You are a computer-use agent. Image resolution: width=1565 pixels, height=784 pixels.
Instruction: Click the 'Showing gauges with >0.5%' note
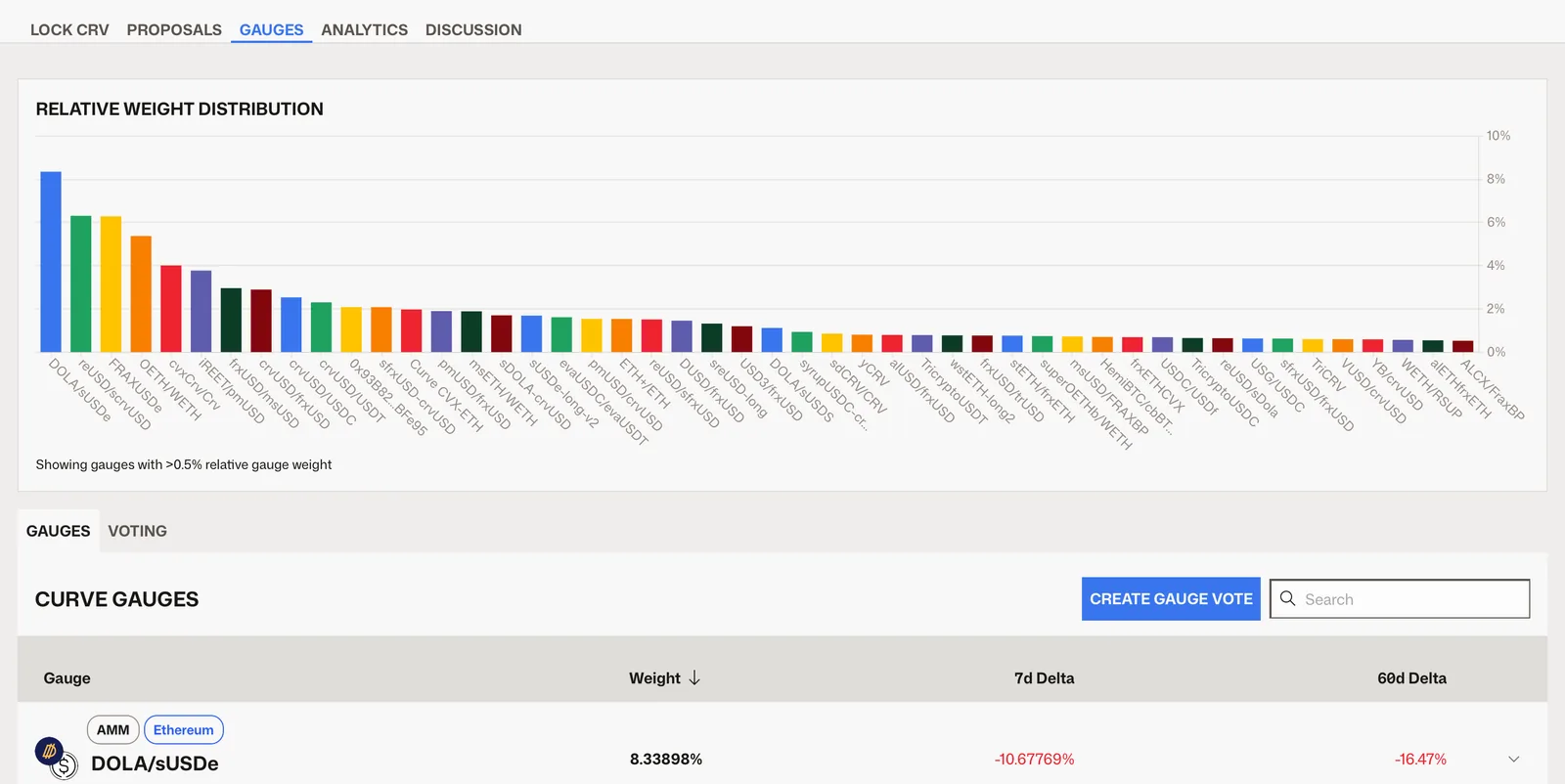point(184,464)
